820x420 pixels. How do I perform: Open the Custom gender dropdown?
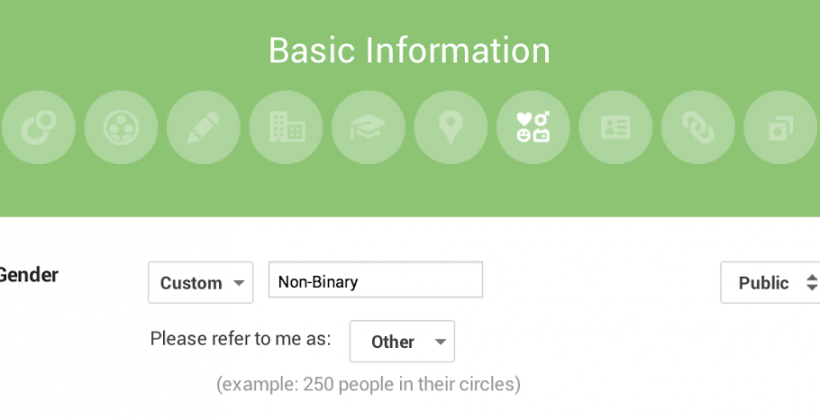click(201, 282)
